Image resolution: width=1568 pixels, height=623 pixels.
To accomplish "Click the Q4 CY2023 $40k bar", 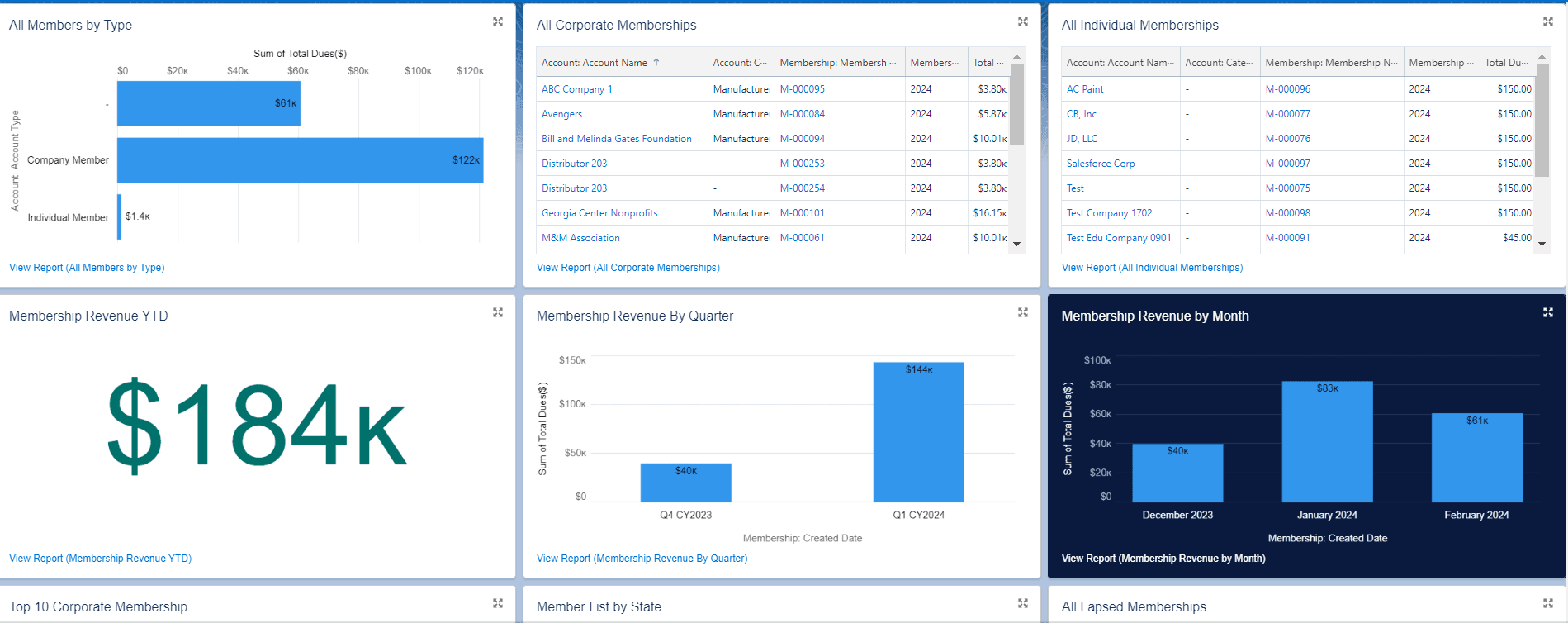I will click(685, 483).
